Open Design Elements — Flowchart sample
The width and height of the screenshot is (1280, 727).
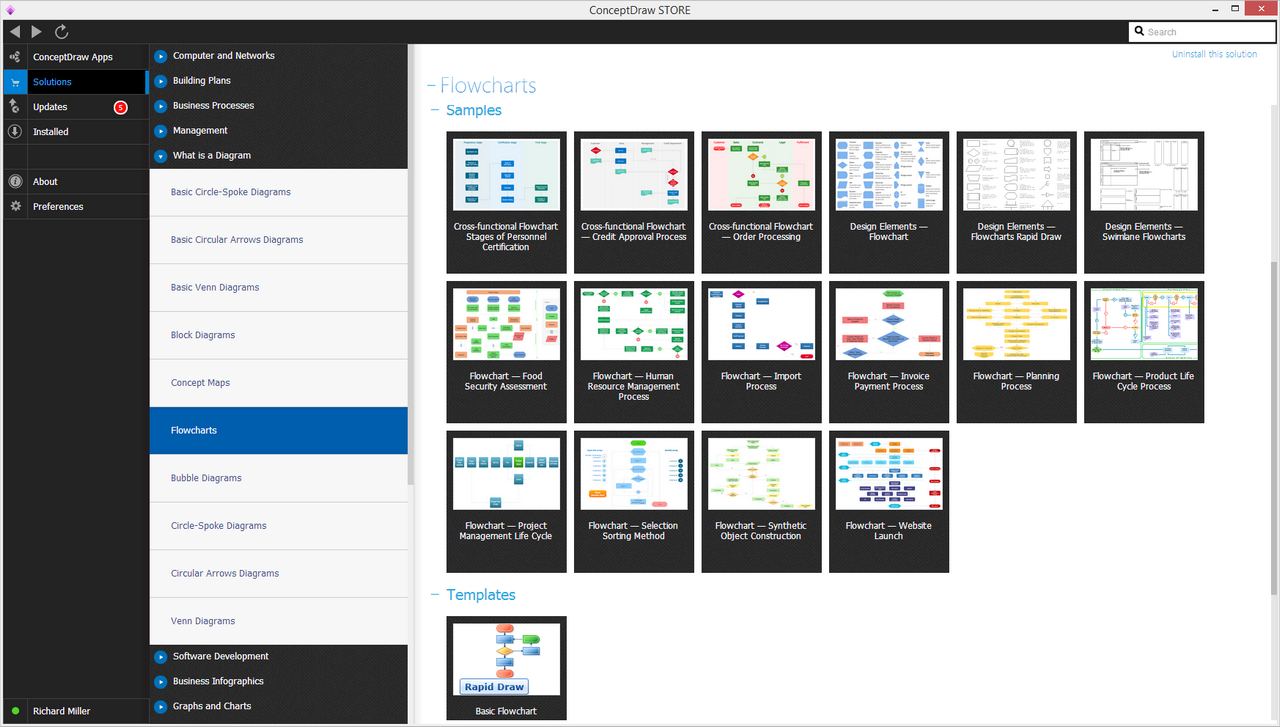(889, 202)
